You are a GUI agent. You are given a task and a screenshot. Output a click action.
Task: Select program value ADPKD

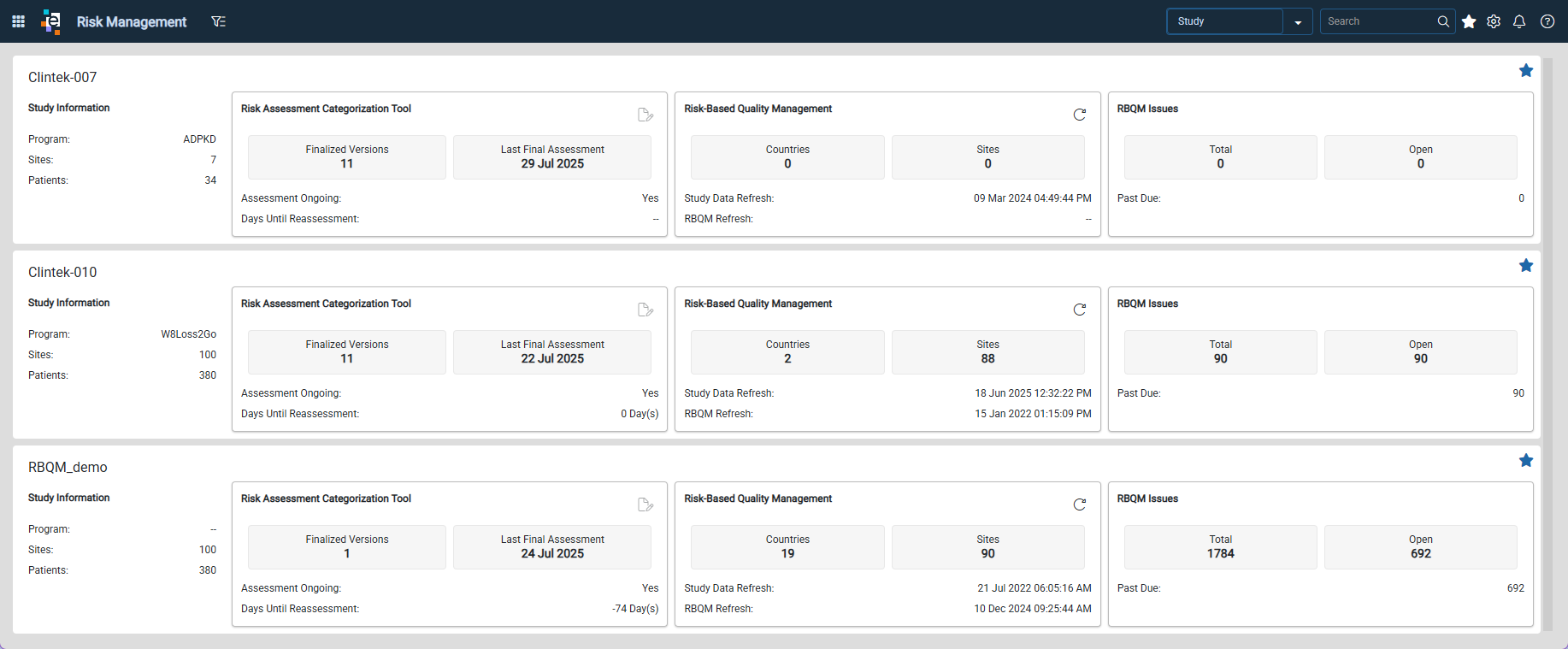(x=199, y=139)
